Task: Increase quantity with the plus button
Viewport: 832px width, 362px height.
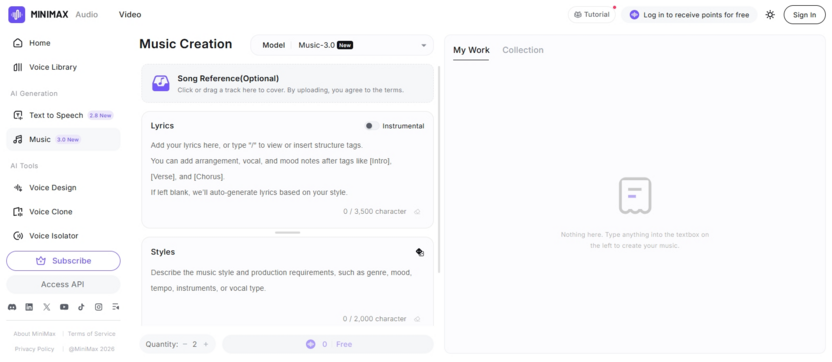Action: point(206,344)
